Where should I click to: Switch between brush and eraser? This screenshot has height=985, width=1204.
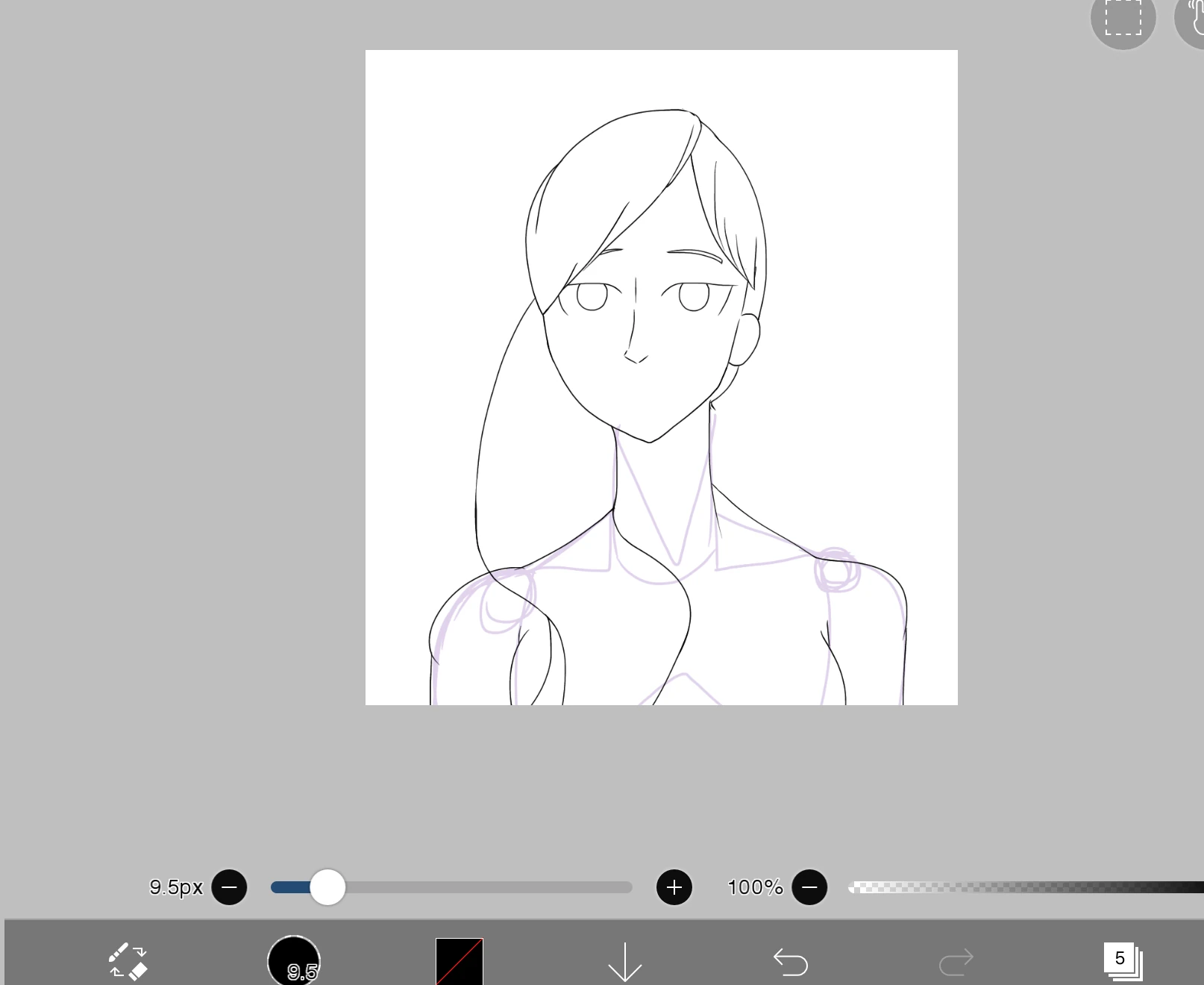(128, 961)
